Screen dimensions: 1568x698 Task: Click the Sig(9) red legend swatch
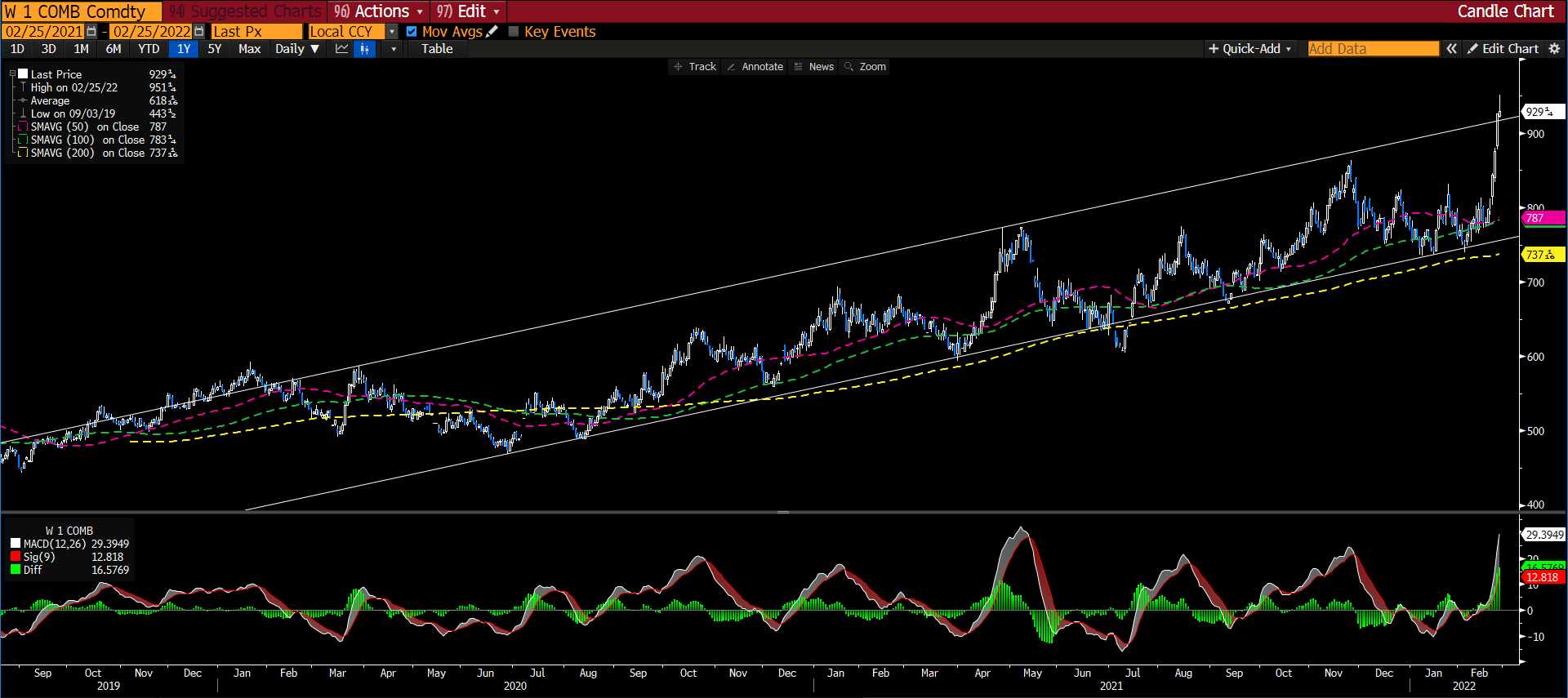click(16, 557)
